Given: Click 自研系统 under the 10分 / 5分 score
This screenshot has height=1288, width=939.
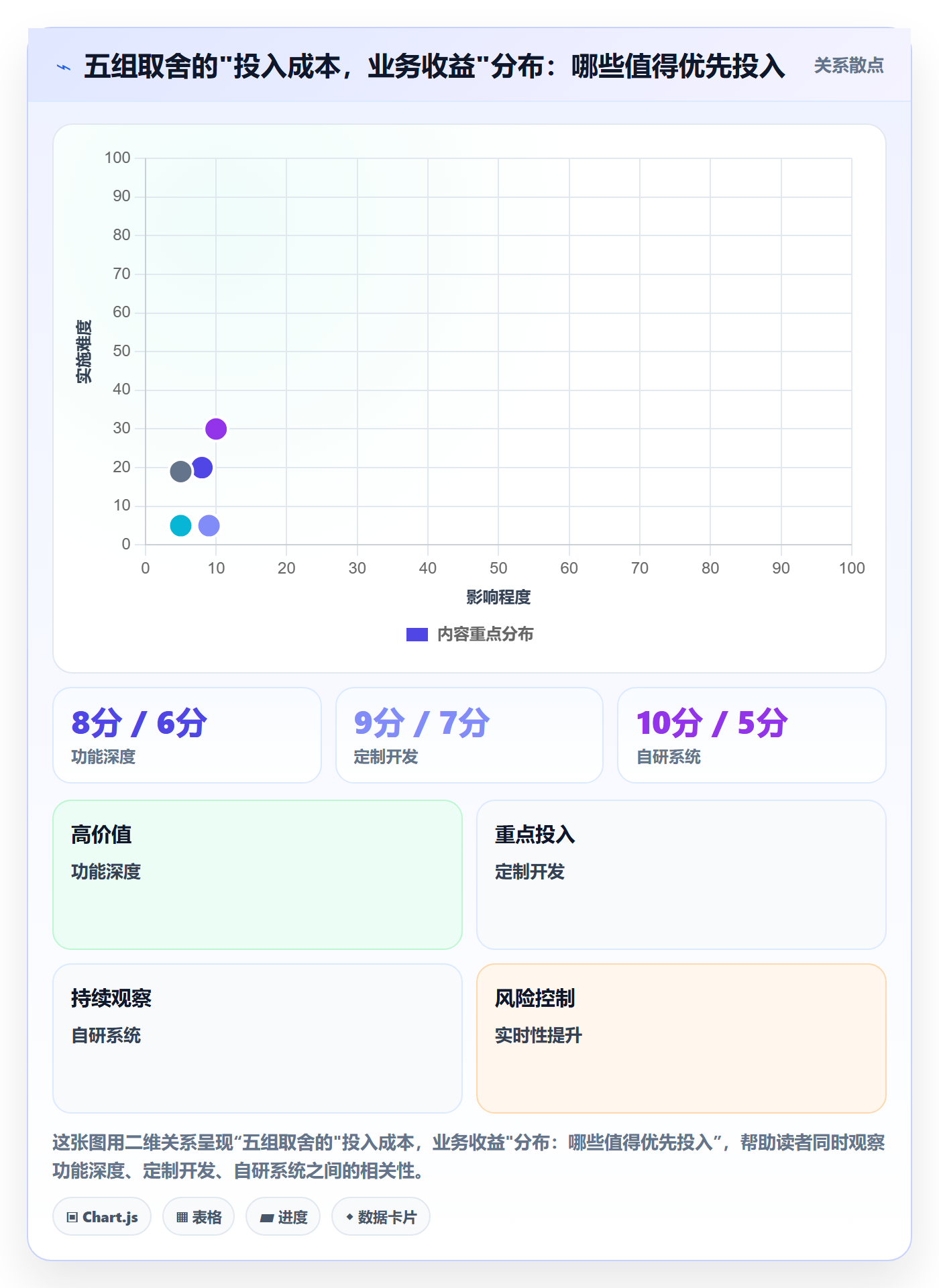Looking at the screenshot, I should pyautogui.click(x=669, y=757).
